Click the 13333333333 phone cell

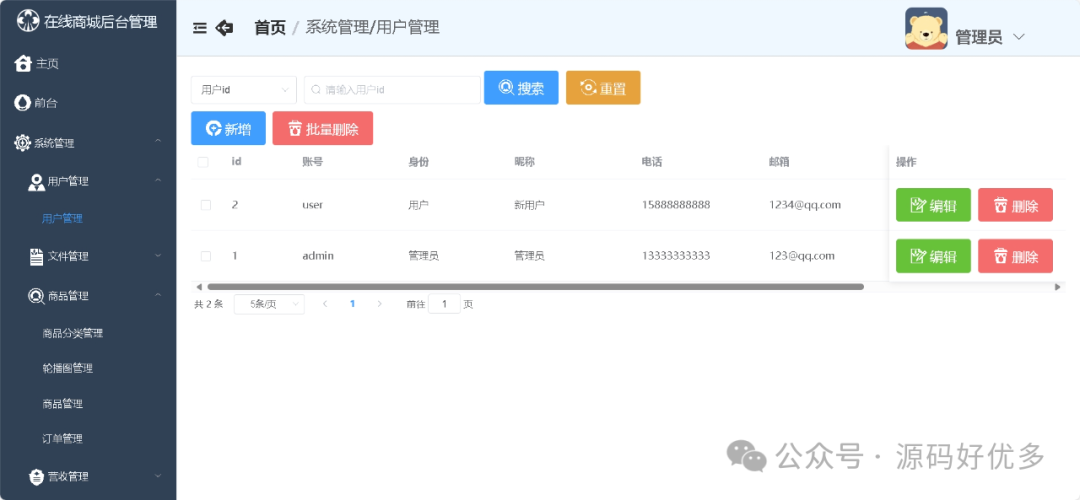(x=676, y=256)
